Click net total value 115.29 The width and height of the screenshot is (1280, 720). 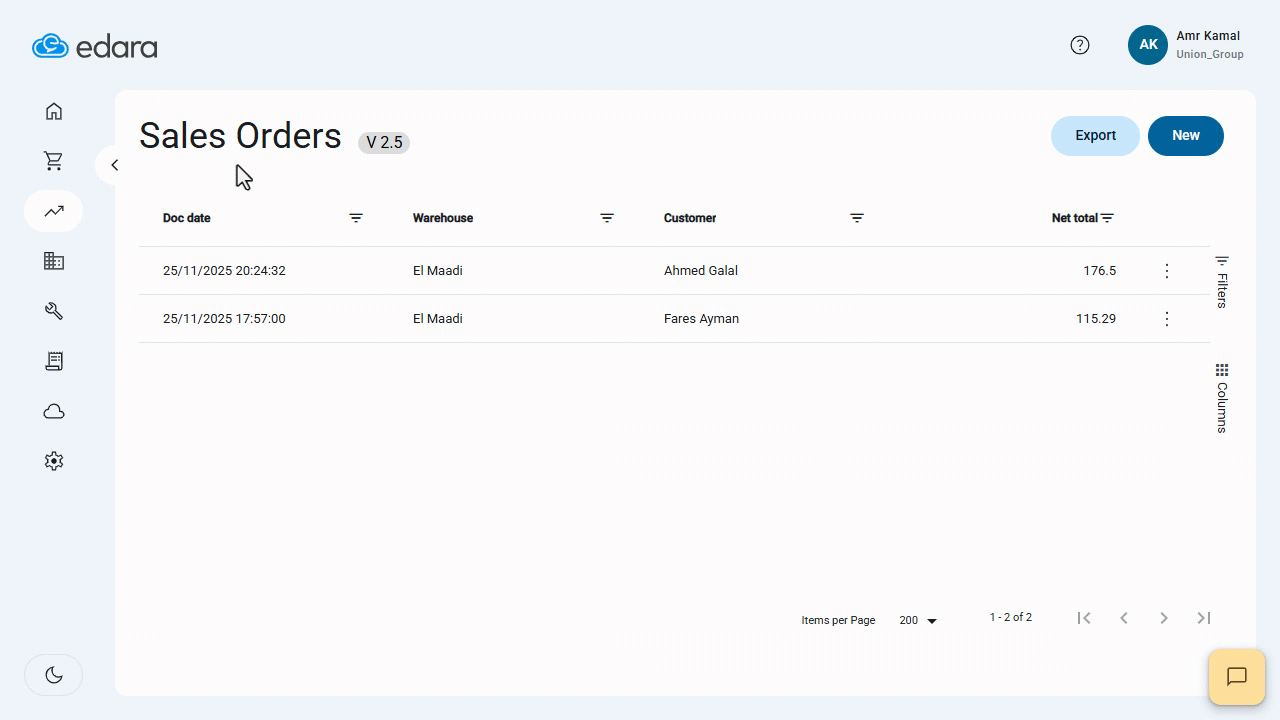pos(1096,319)
